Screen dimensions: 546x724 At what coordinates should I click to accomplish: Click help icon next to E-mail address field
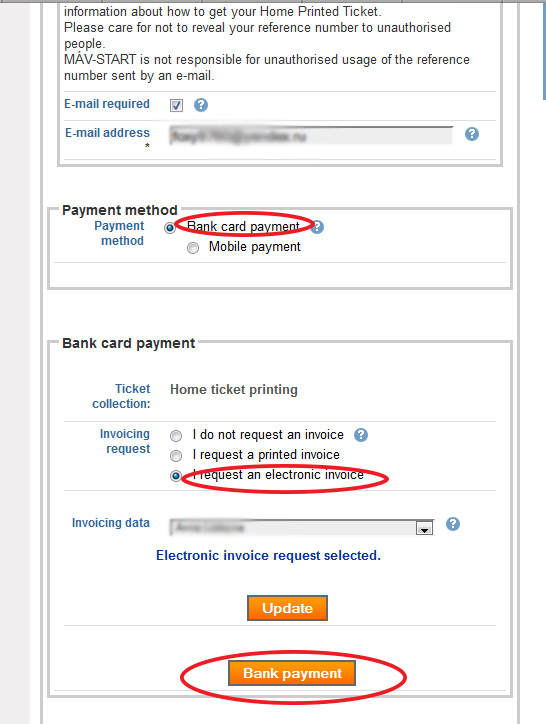click(x=472, y=134)
